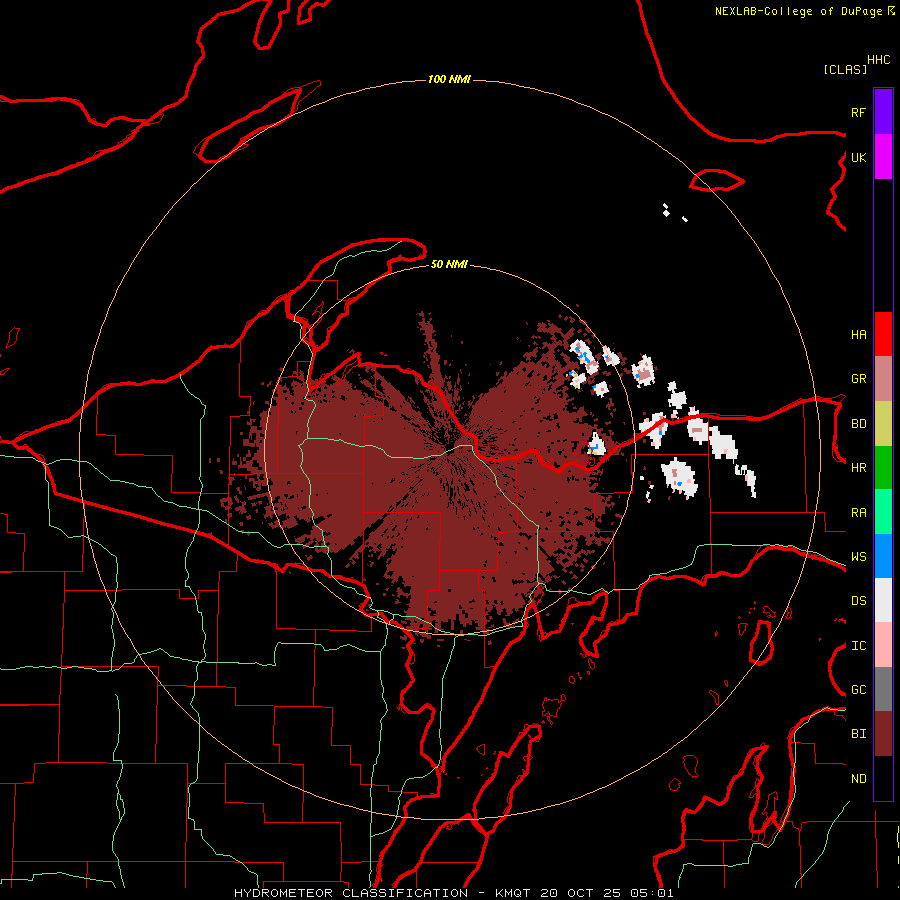Click the '100 NMI' range ring label
900x900 pixels.
pyautogui.click(x=449, y=79)
